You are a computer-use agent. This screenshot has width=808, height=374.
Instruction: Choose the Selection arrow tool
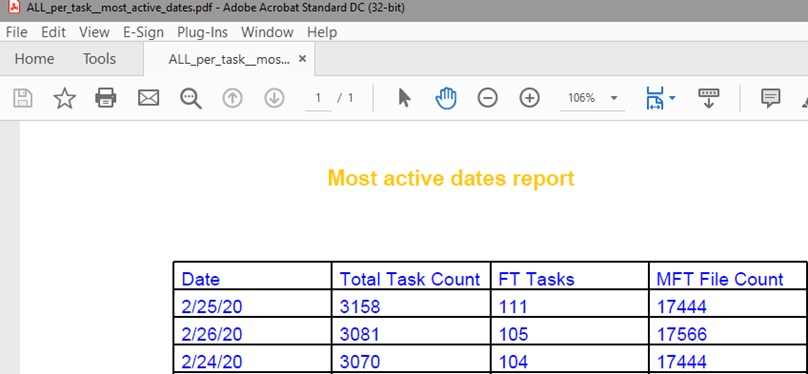[x=405, y=98]
